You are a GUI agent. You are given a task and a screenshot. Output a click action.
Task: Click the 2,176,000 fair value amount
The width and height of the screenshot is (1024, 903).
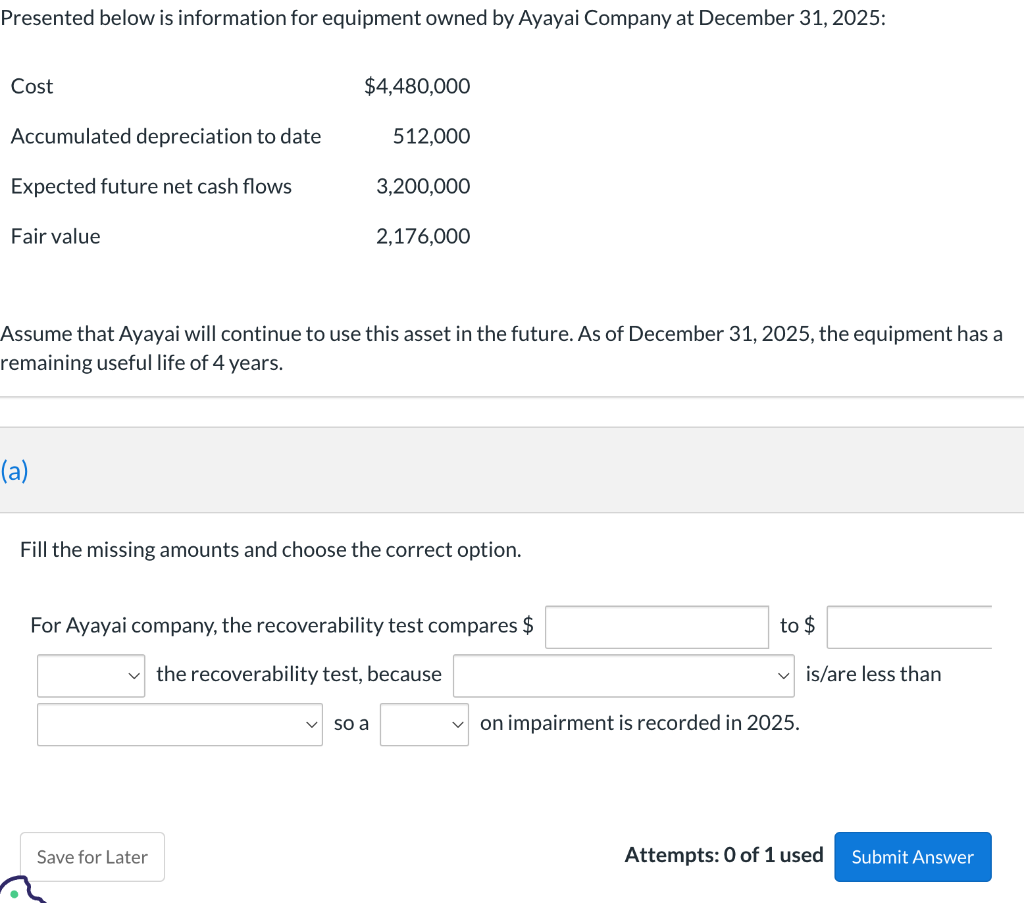[x=423, y=236]
